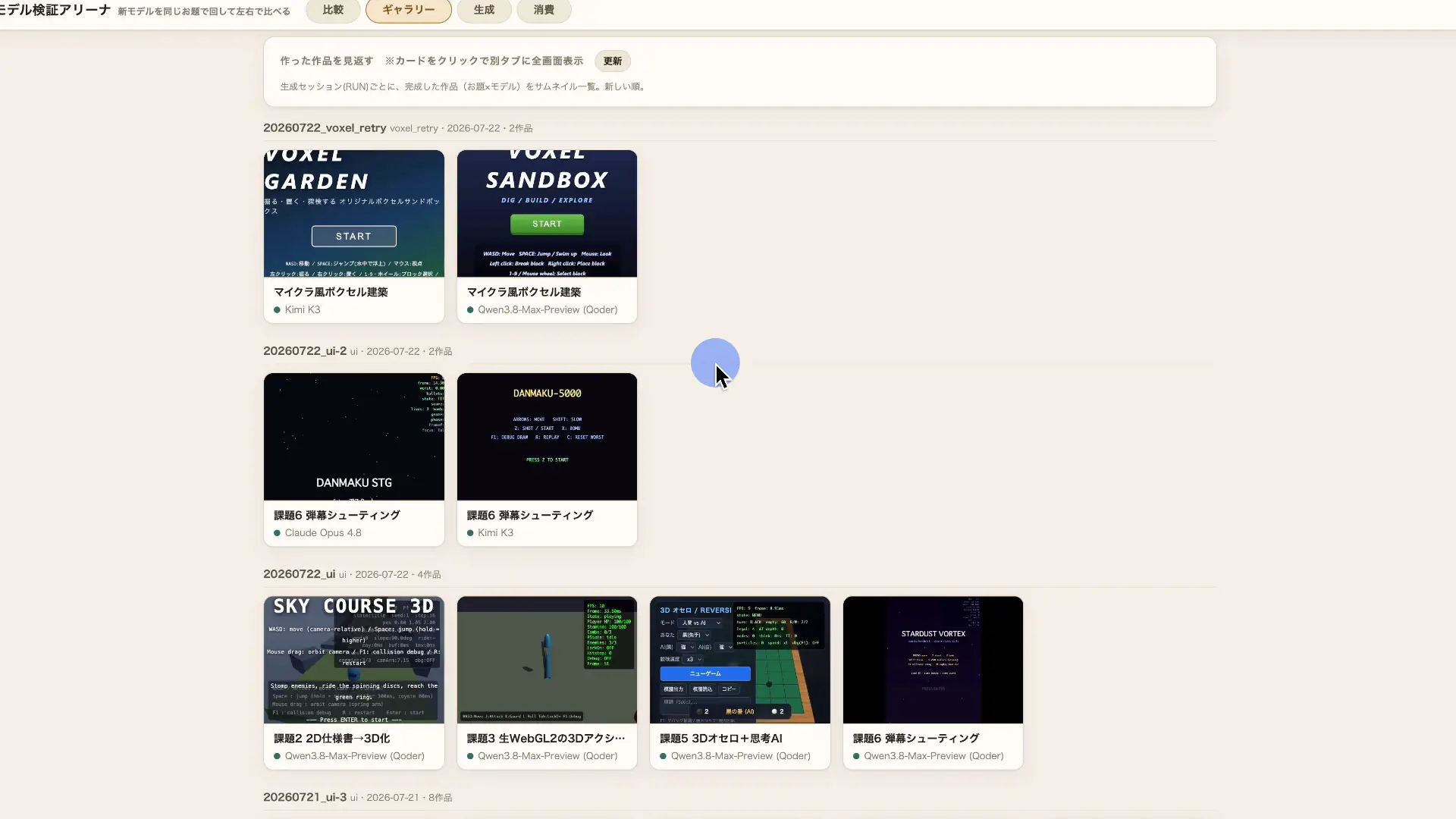Switch to the 比較 tab
Screen dimensions: 1456x819
coord(333,10)
